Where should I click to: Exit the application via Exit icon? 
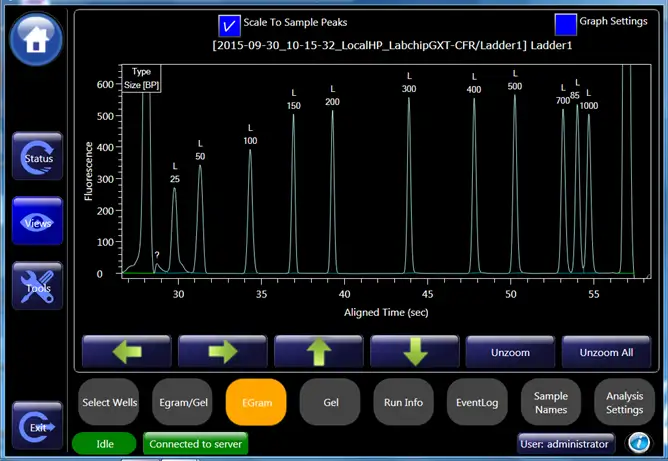coord(37,426)
